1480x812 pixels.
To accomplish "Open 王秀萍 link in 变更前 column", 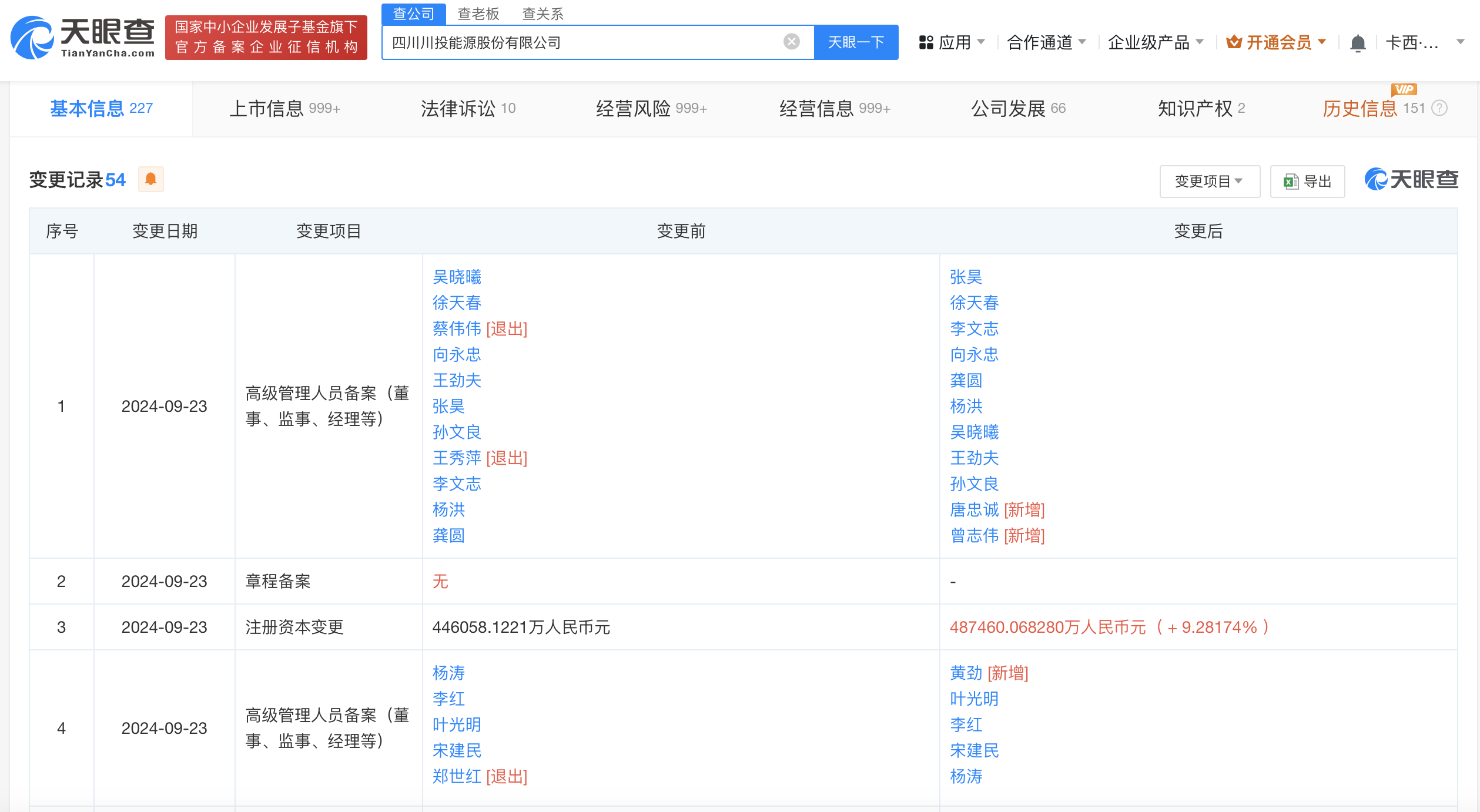I will click(457, 458).
